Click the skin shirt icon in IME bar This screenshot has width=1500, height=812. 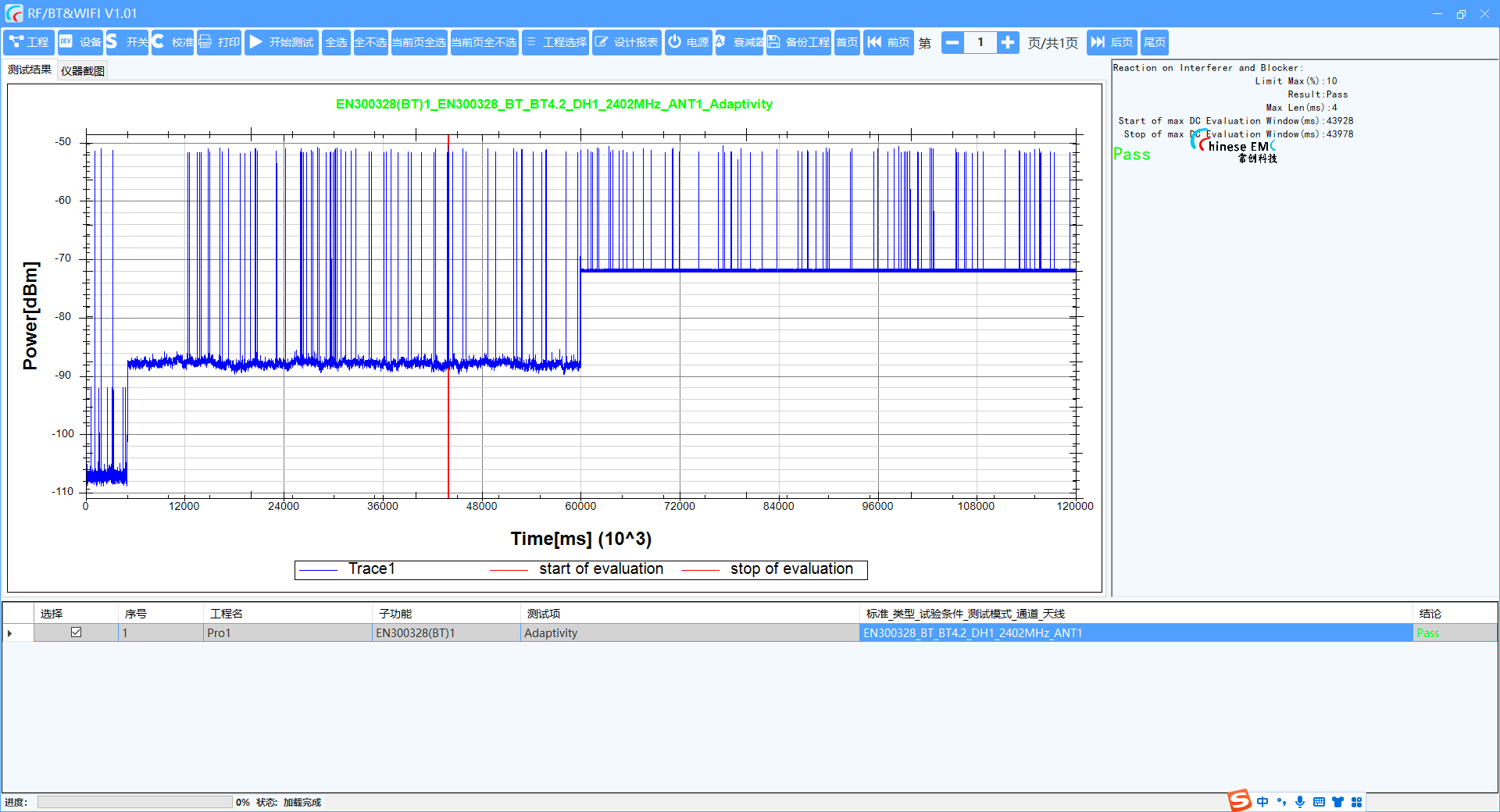(x=1337, y=802)
